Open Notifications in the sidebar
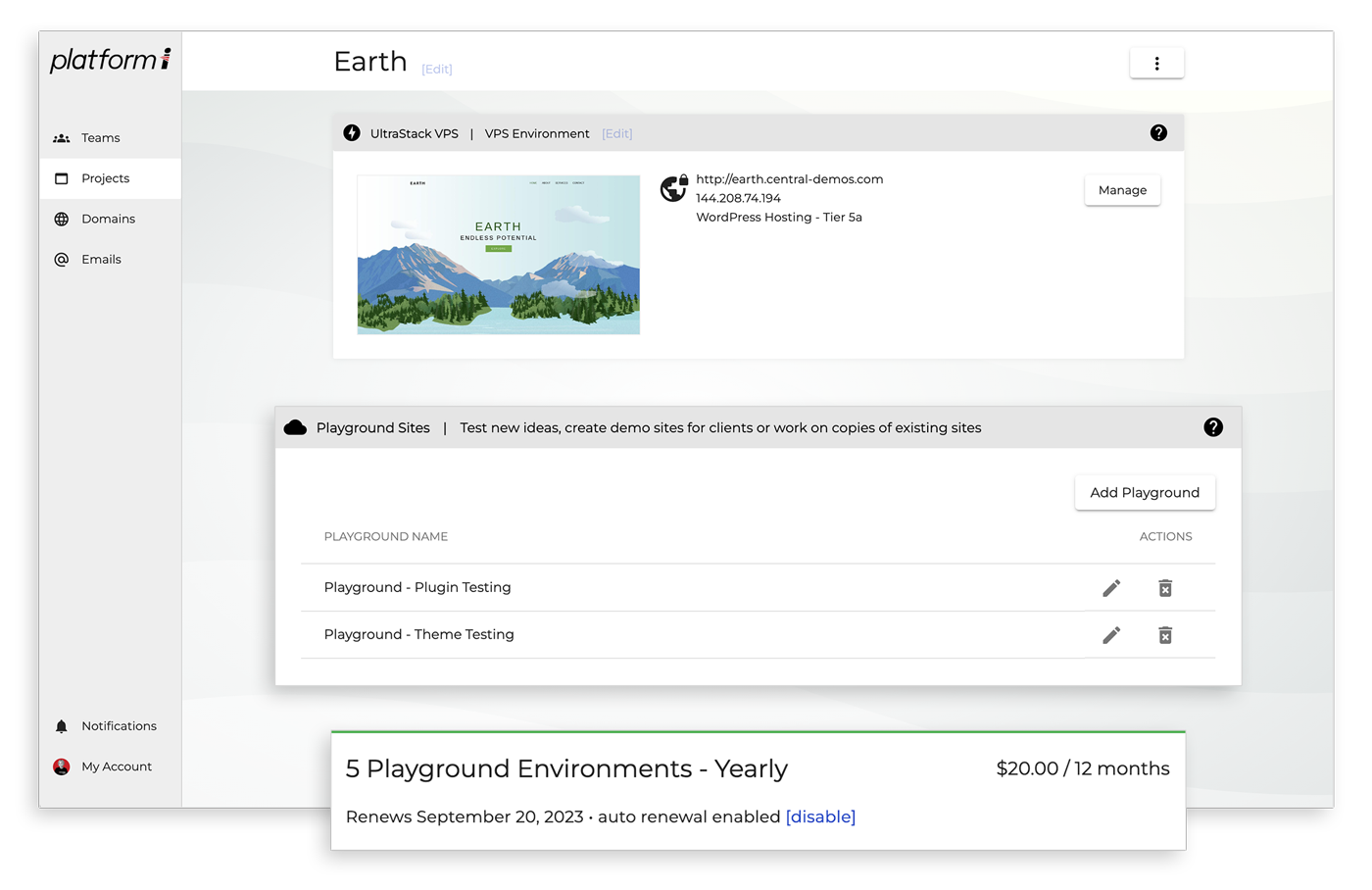Screen dimensions: 1372x890 pyautogui.click(x=119, y=726)
